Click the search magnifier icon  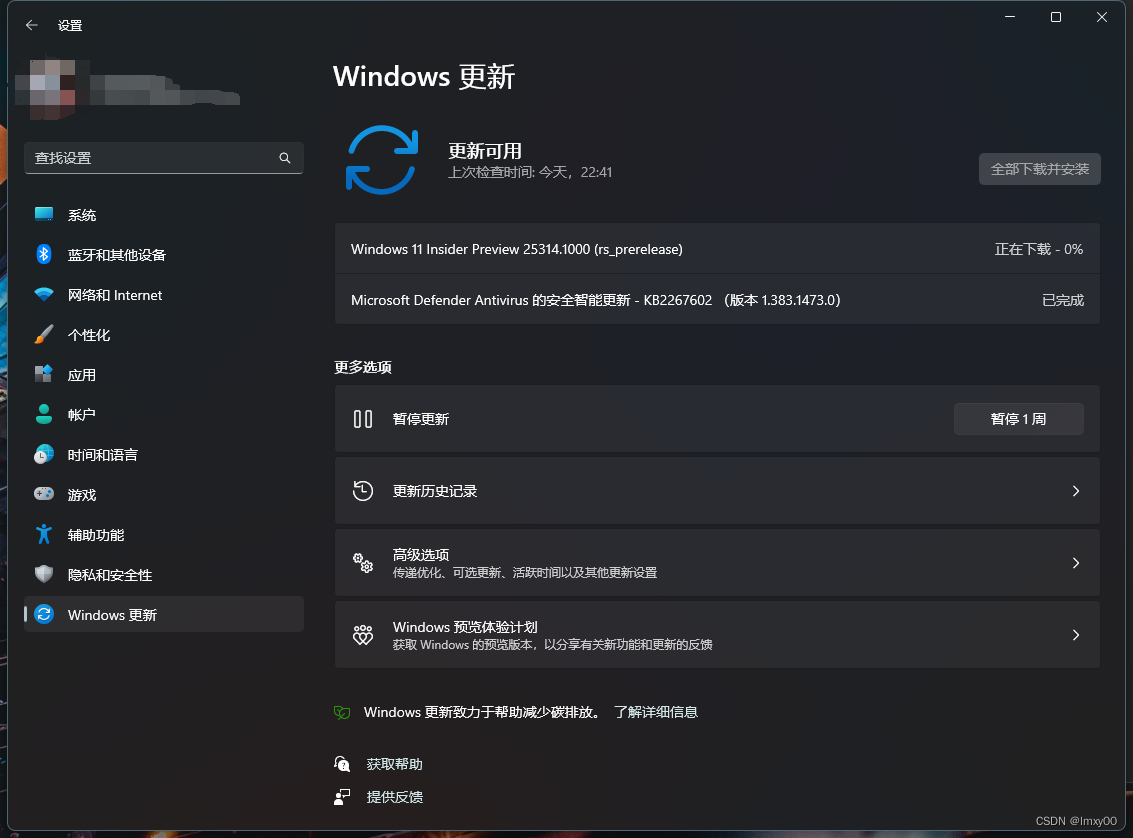tap(285, 157)
